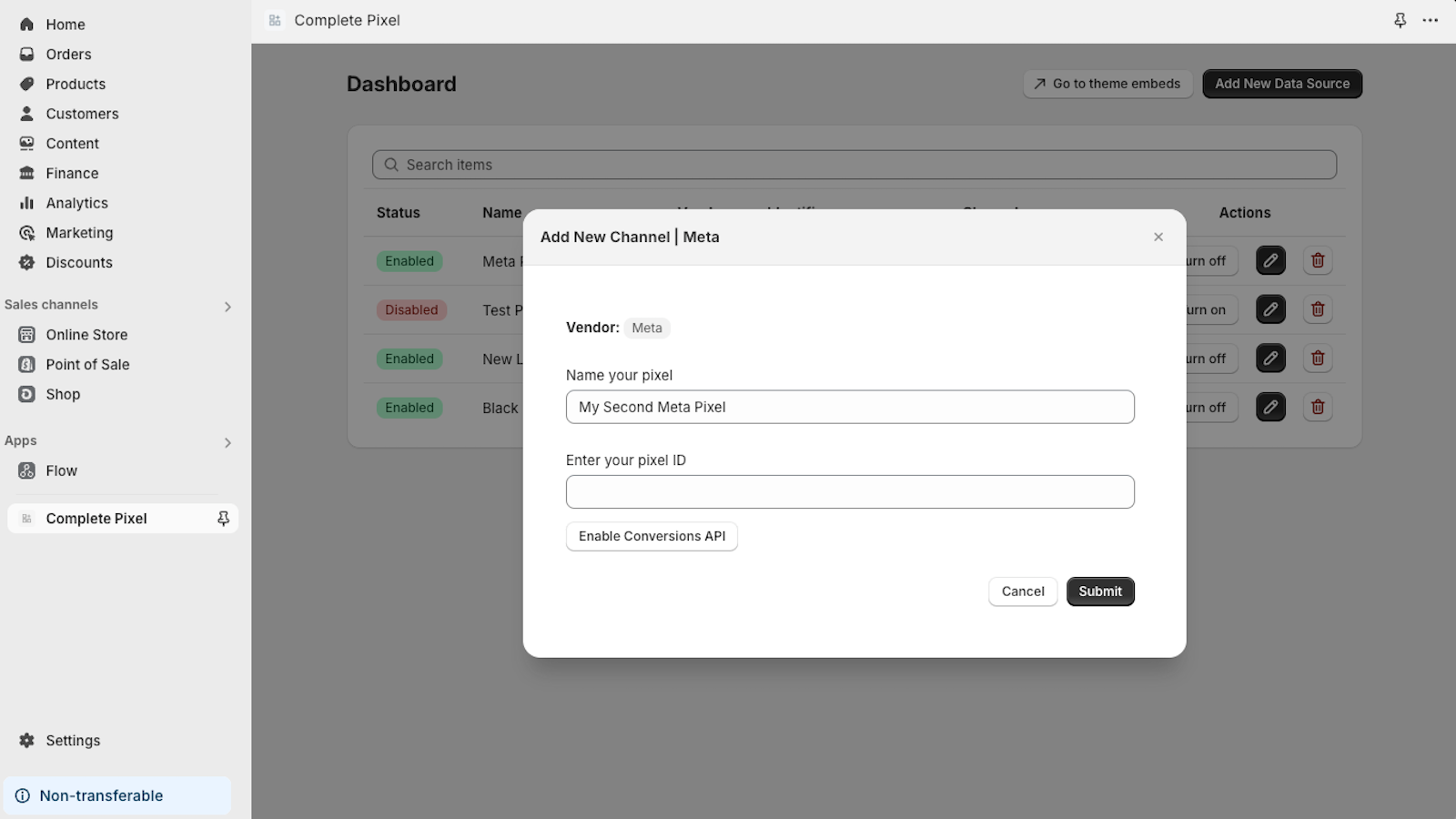
Task: Submit the new Meta channel
Action: (1100, 591)
